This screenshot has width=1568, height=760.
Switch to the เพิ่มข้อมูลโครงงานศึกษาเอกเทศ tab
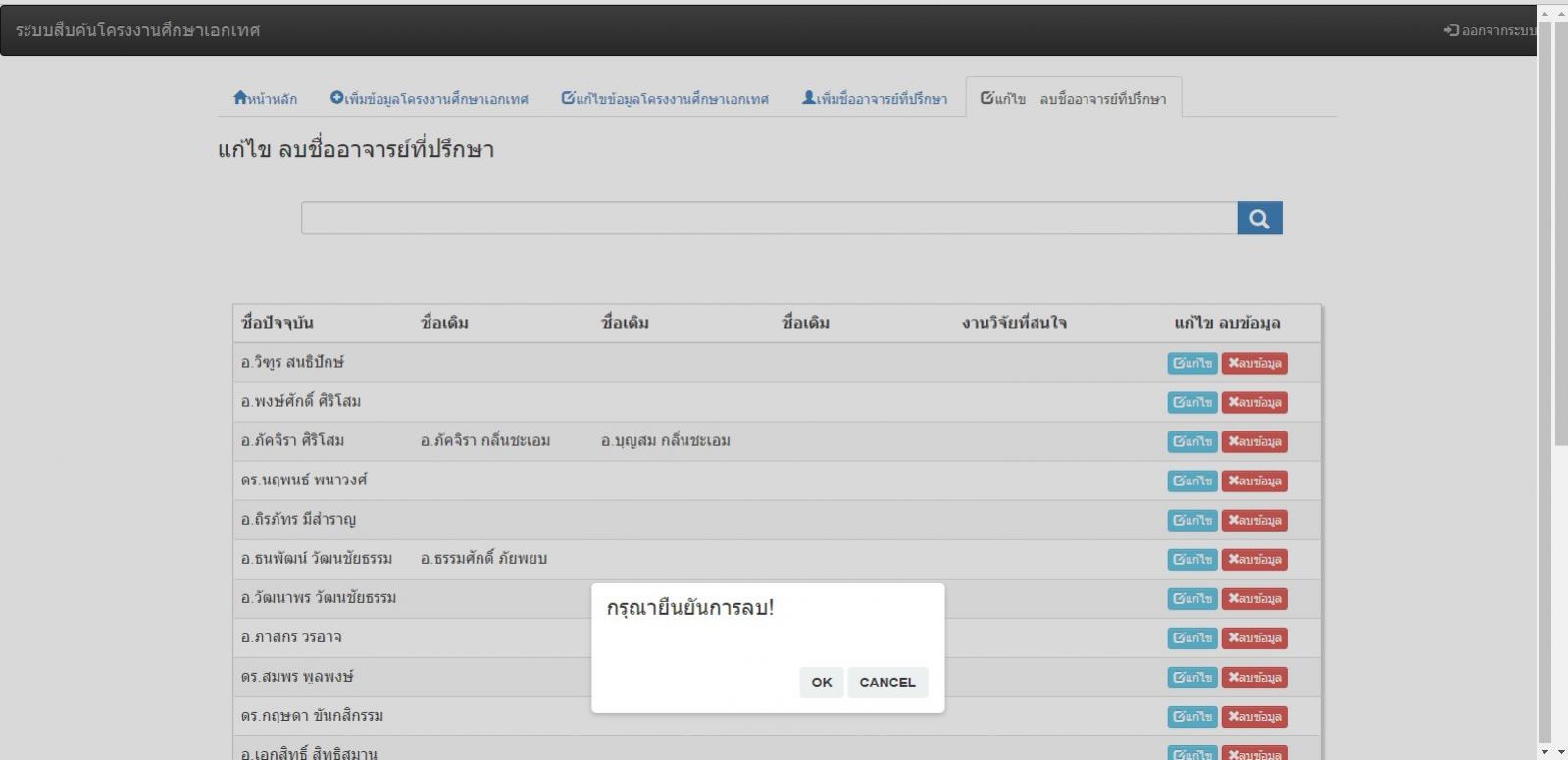click(x=430, y=98)
